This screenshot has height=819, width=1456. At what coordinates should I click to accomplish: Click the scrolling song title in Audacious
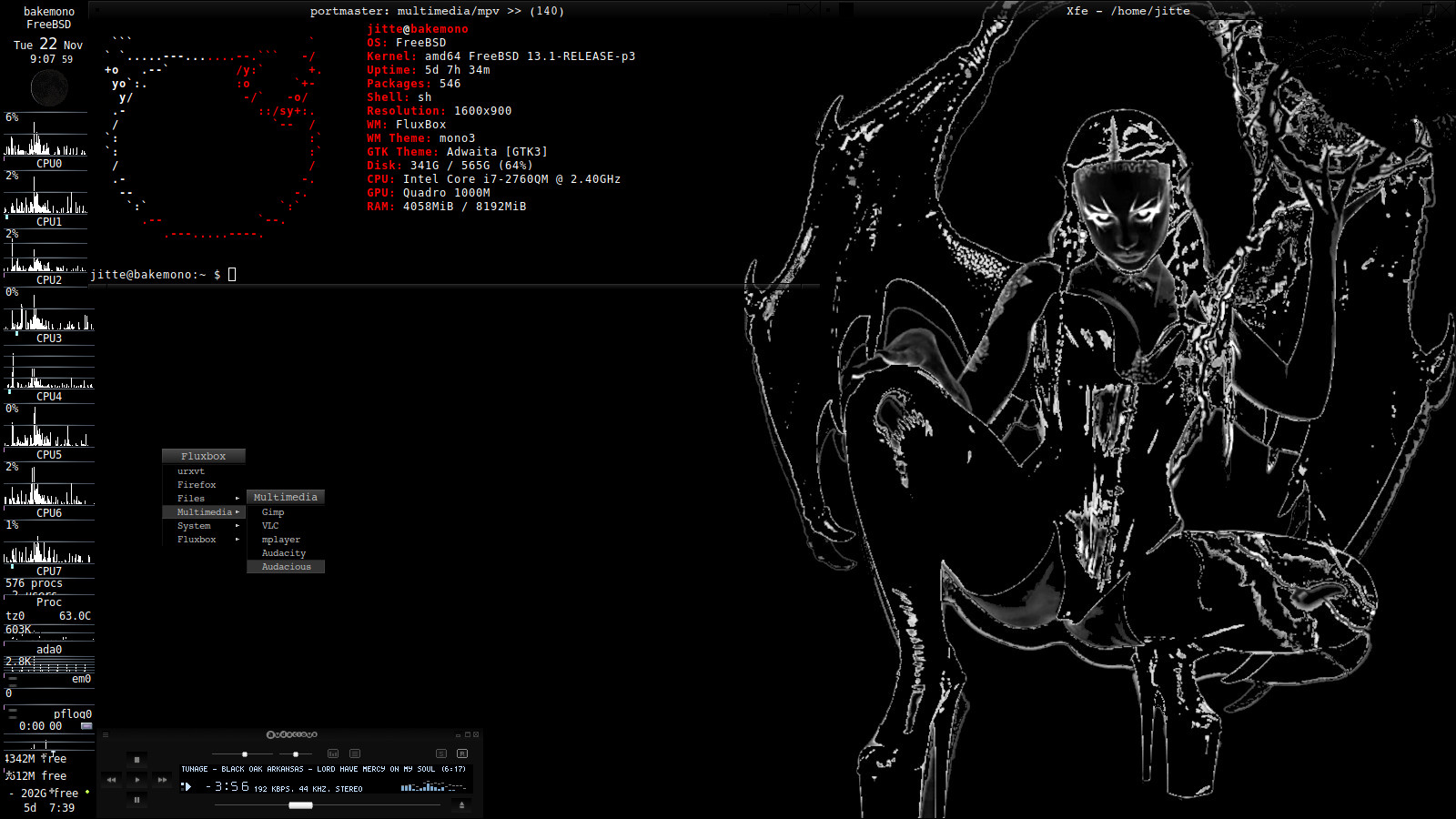324,769
